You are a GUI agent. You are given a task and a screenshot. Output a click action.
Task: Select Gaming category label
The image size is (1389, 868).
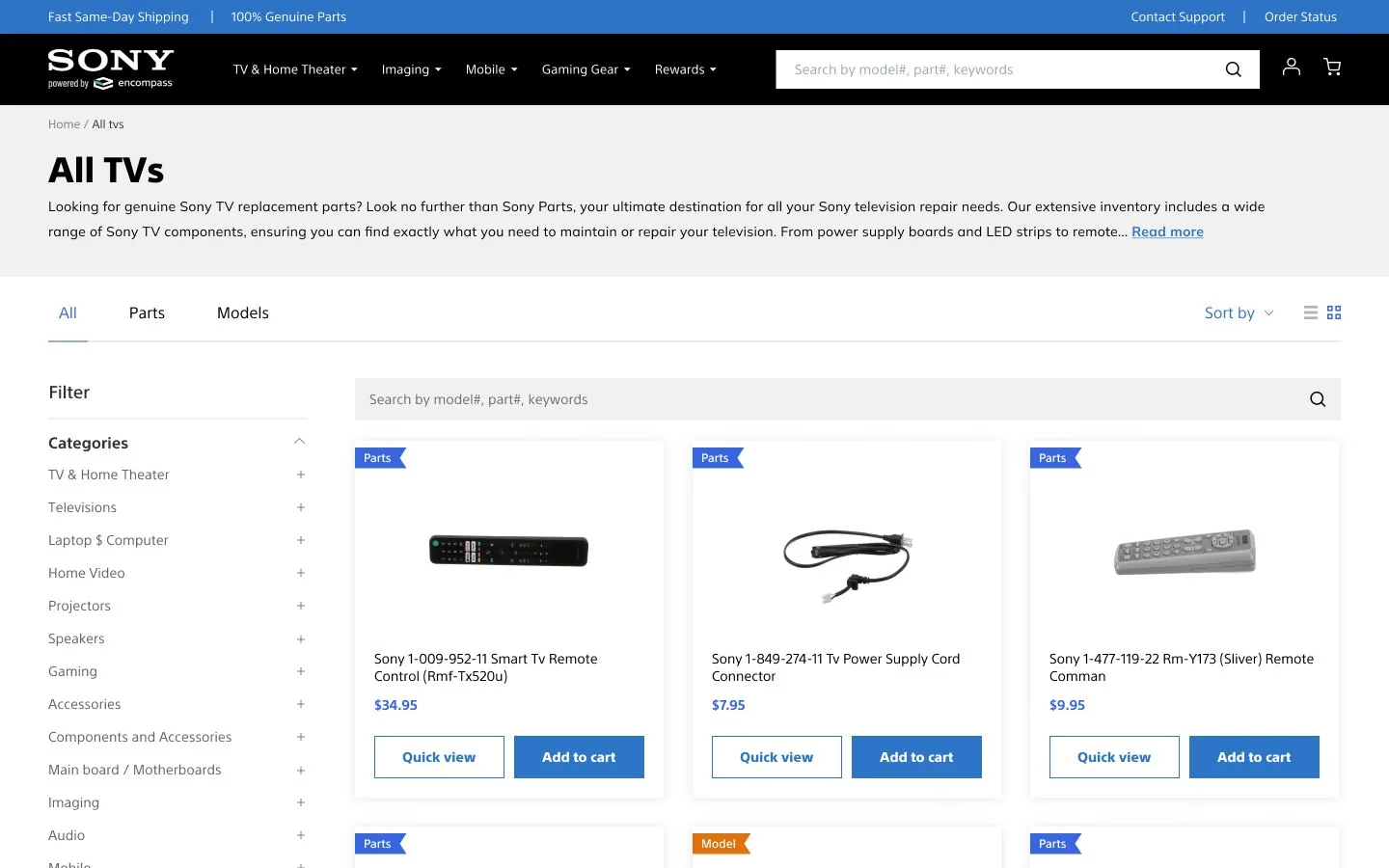[72, 671]
